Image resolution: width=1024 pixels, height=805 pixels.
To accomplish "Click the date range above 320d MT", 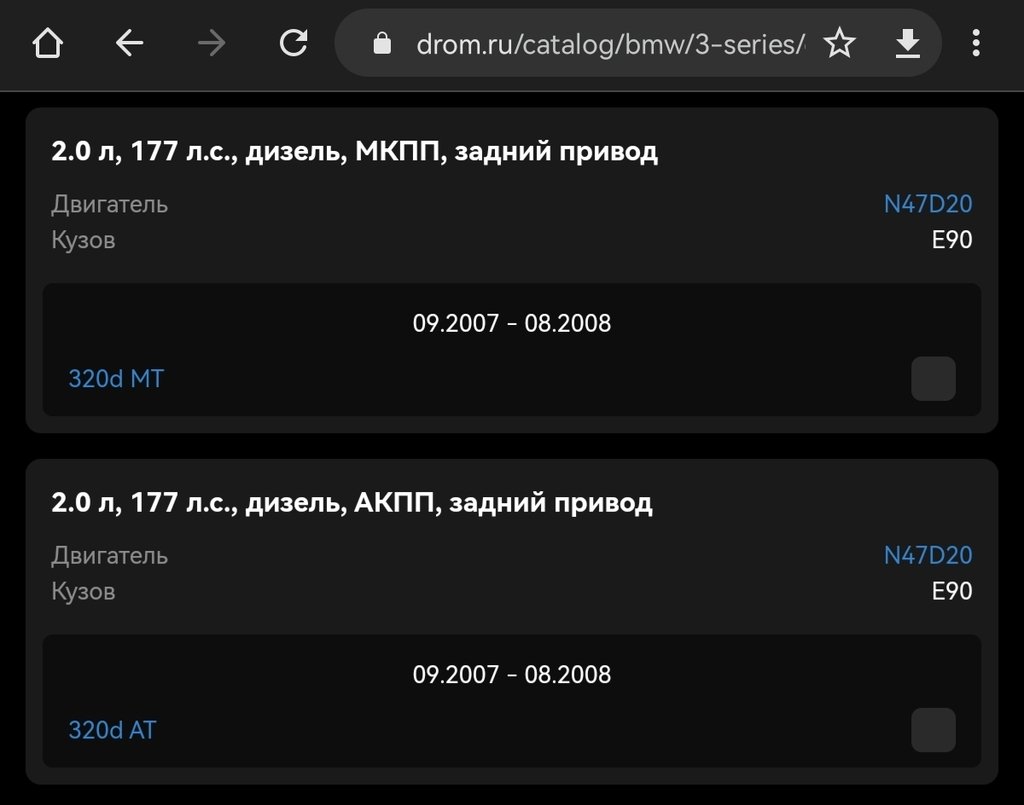I will (511, 323).
